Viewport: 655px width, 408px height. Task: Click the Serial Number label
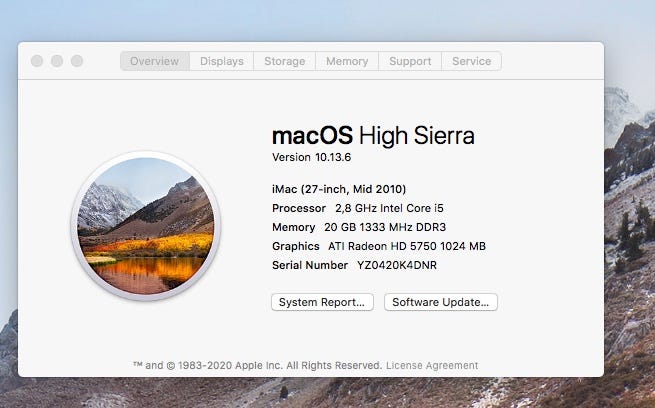tap(310, 265)
